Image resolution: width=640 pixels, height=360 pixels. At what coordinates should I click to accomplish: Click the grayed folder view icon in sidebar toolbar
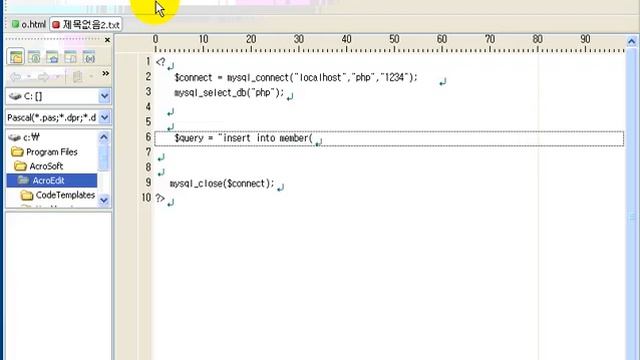pyautogui.click(x=78, y=76)
